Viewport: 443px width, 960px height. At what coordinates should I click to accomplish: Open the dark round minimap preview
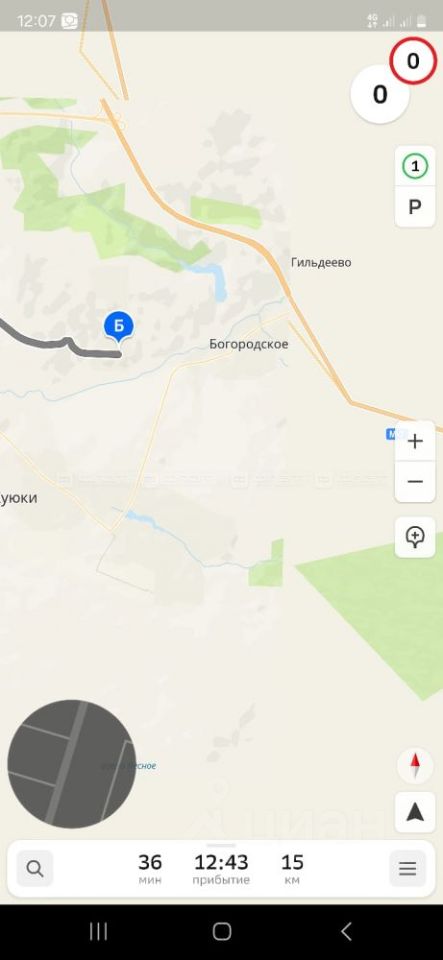click(x=72, y=763)
